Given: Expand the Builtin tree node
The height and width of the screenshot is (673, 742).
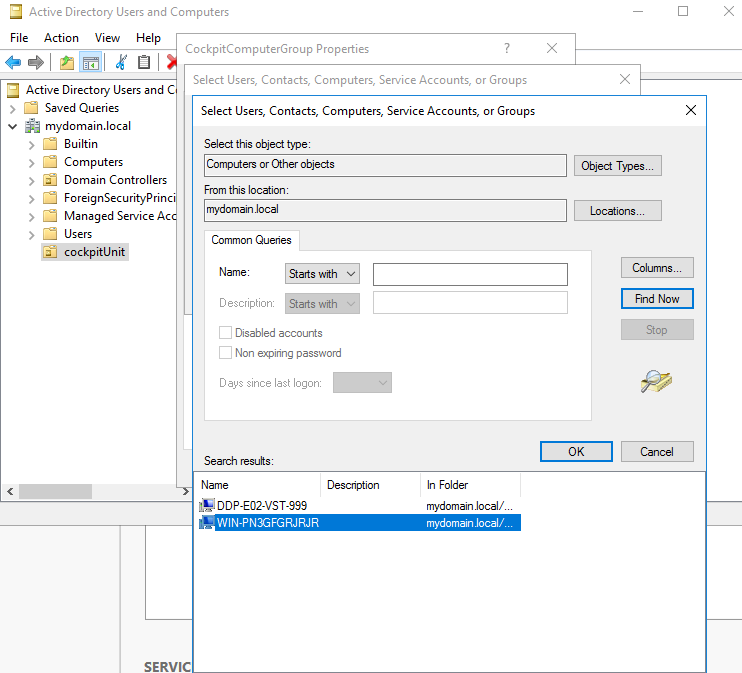Looking at the screenshot, I should [x=32, y=144].
